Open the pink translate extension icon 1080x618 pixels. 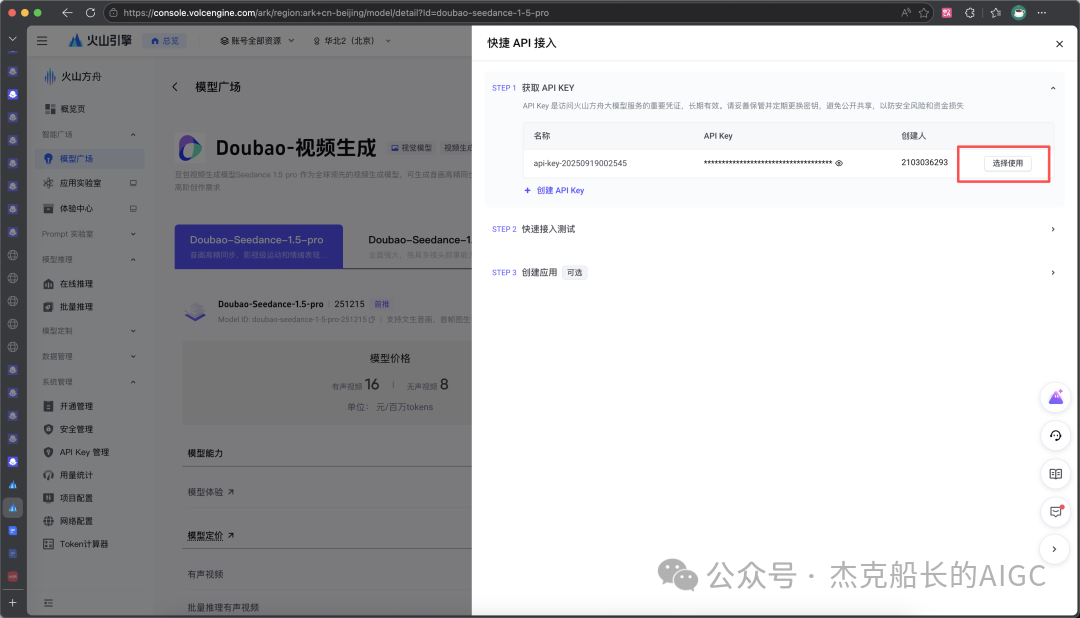(x=947, y=12)
